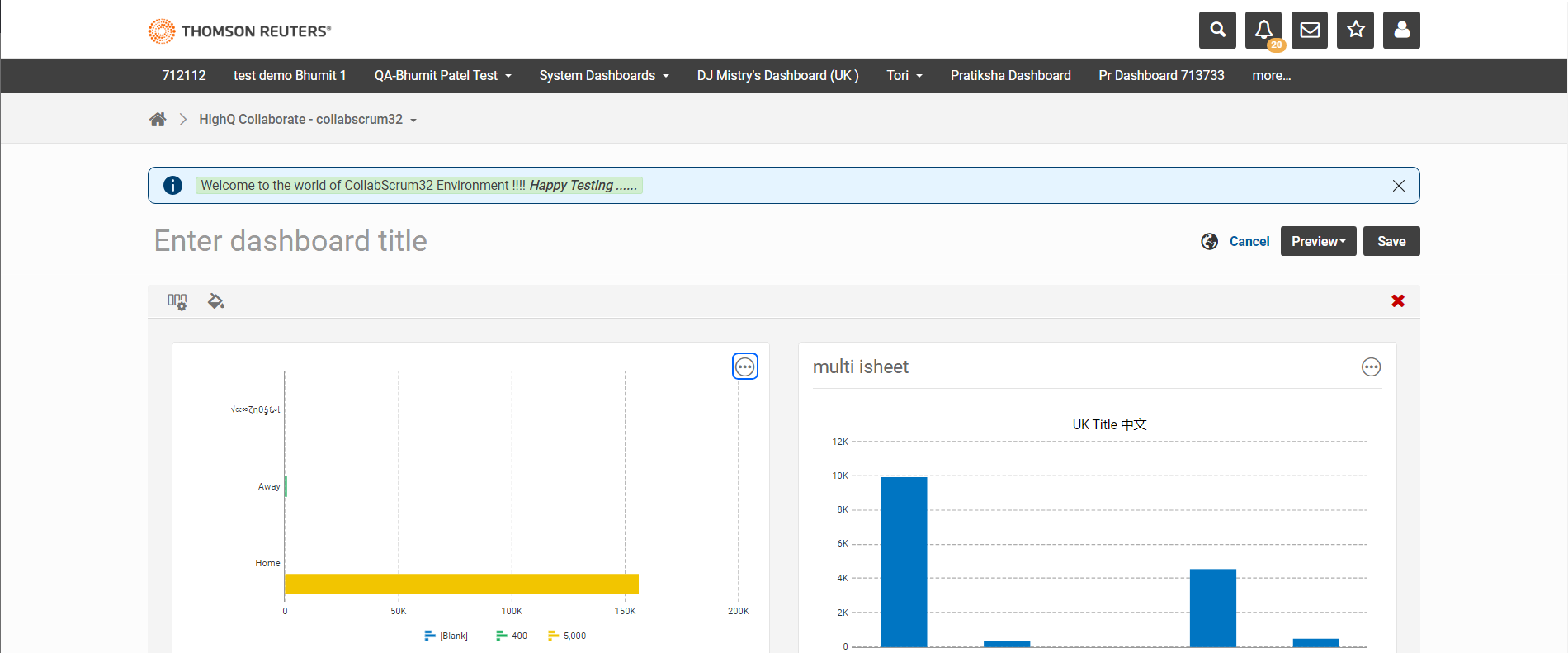
Task: Toggle the [Blank] legend series
Action: [446, 636]
